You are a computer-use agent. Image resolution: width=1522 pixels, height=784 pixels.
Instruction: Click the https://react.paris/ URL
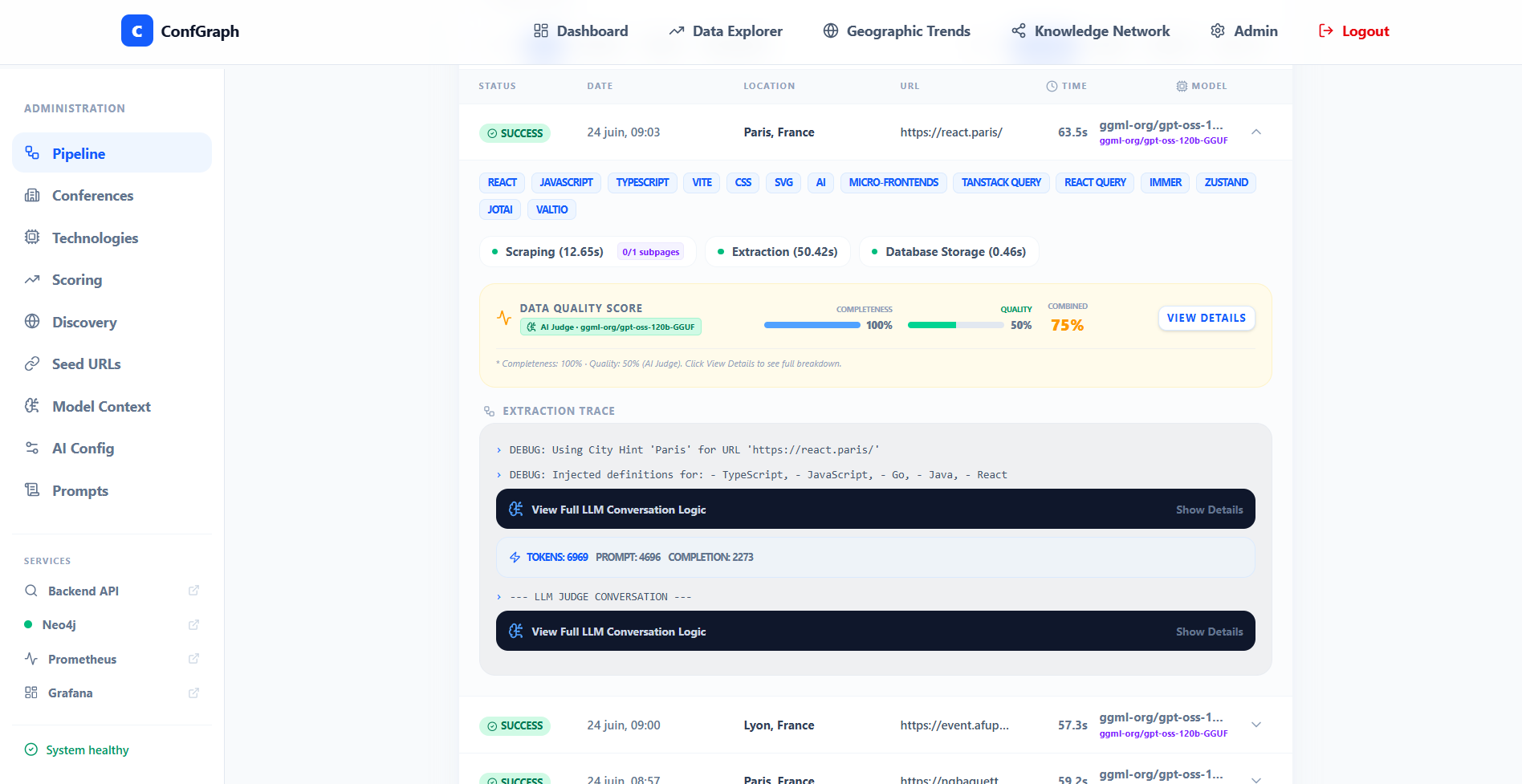pyautogui.click(x=951, y=132)
